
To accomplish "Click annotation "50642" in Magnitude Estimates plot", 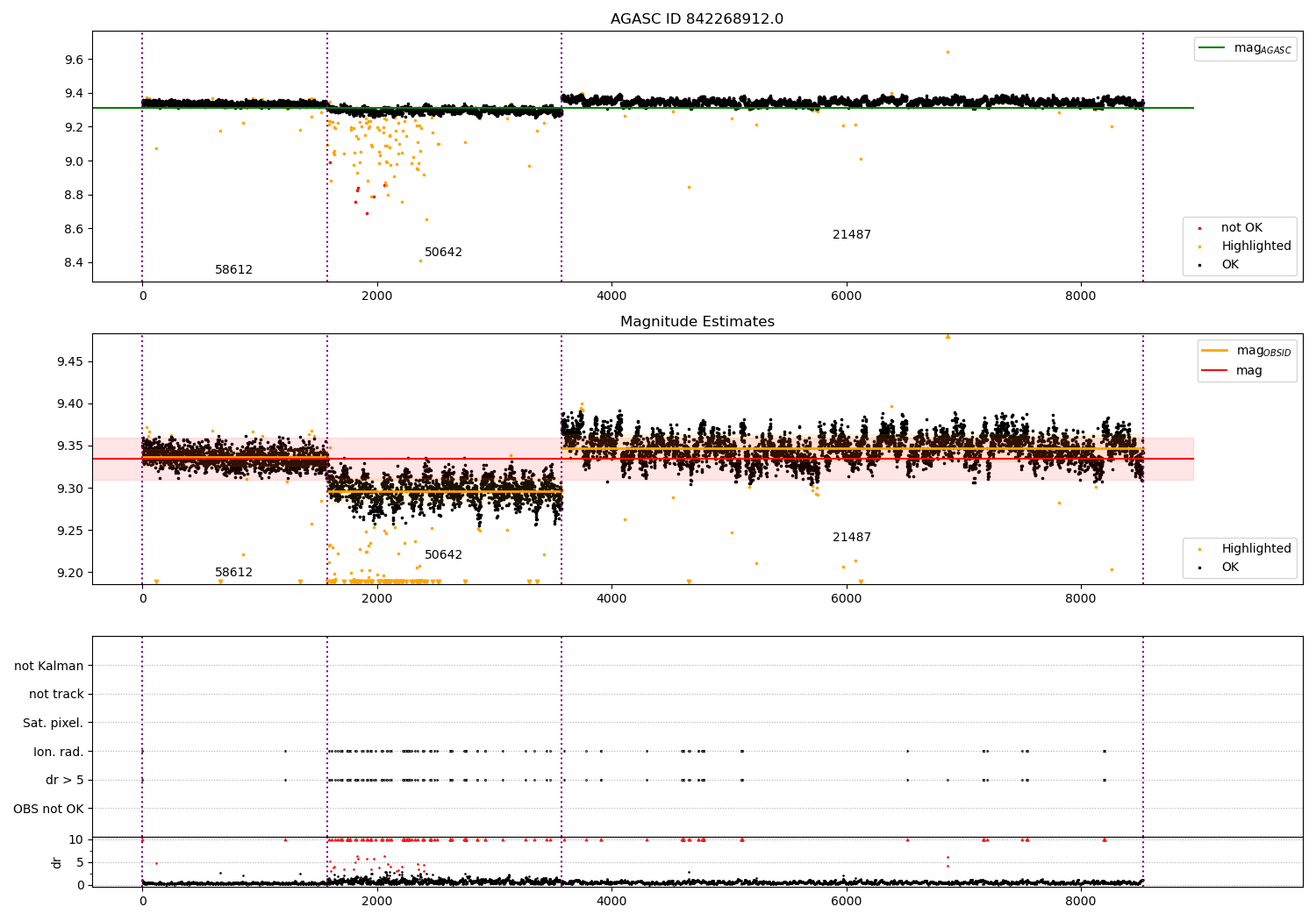I will (x=443, y=555).
